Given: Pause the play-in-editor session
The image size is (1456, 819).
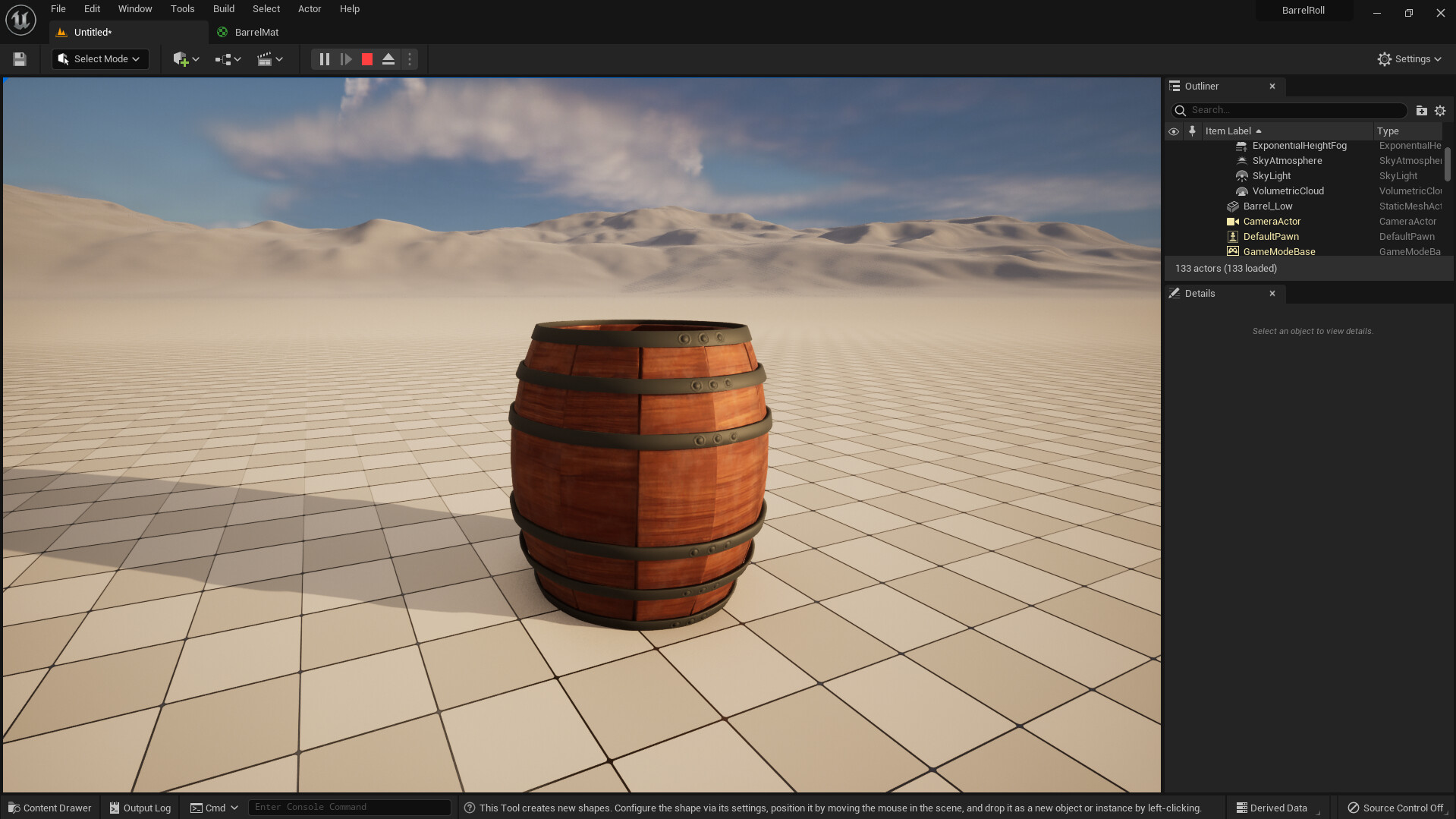Looking at the screenshot, I should tap(324, 58).
